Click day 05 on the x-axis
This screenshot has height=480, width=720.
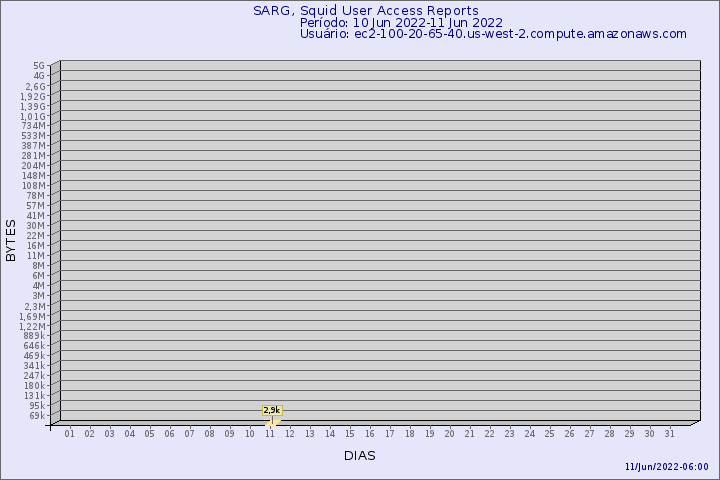149,434
